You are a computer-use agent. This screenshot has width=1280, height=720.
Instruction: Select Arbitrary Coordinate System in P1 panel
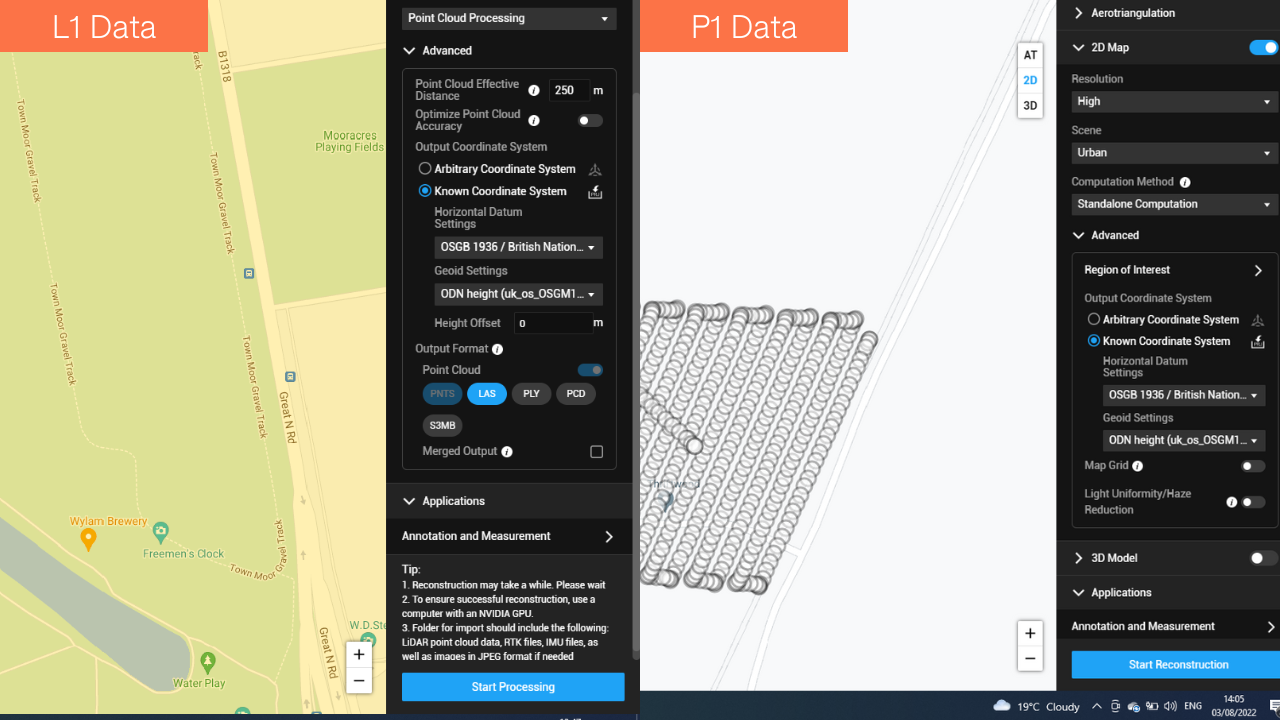(x=1094, y=320)
